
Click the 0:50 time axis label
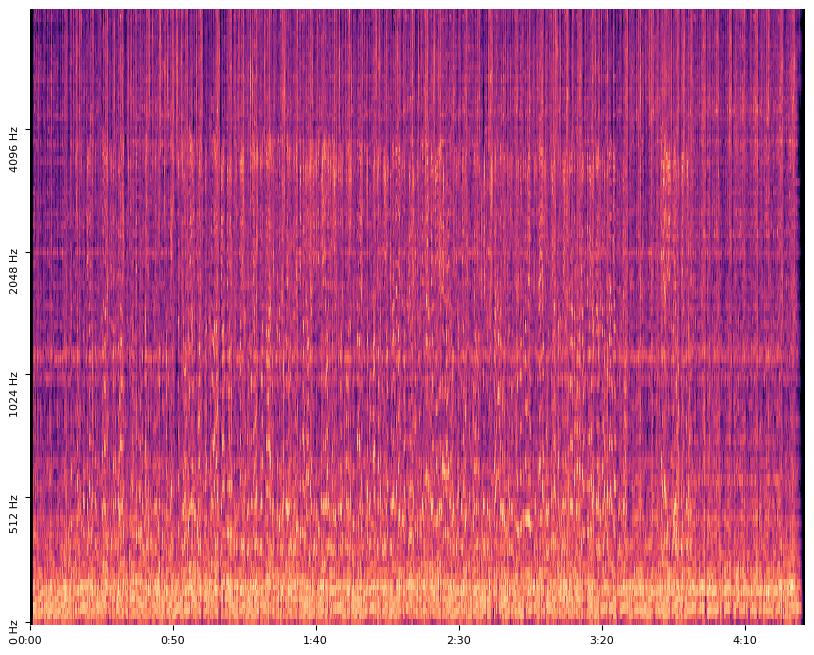[173, 640]
